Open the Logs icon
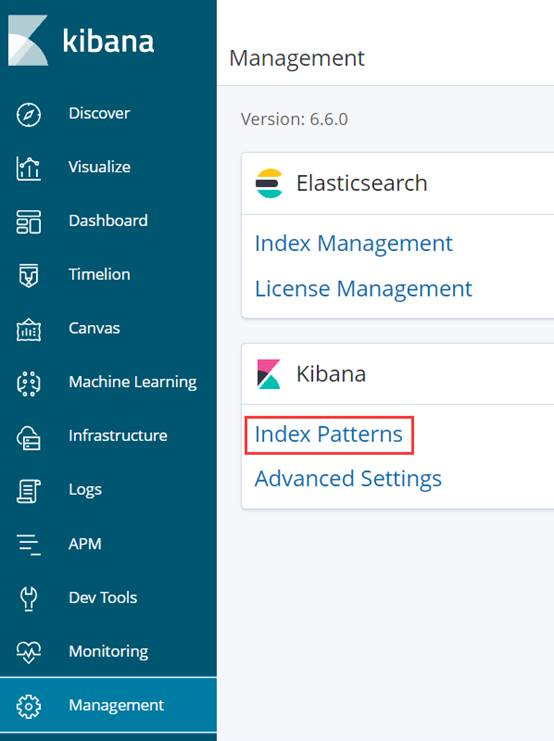The image size is (554, 741). coord(28,491)
